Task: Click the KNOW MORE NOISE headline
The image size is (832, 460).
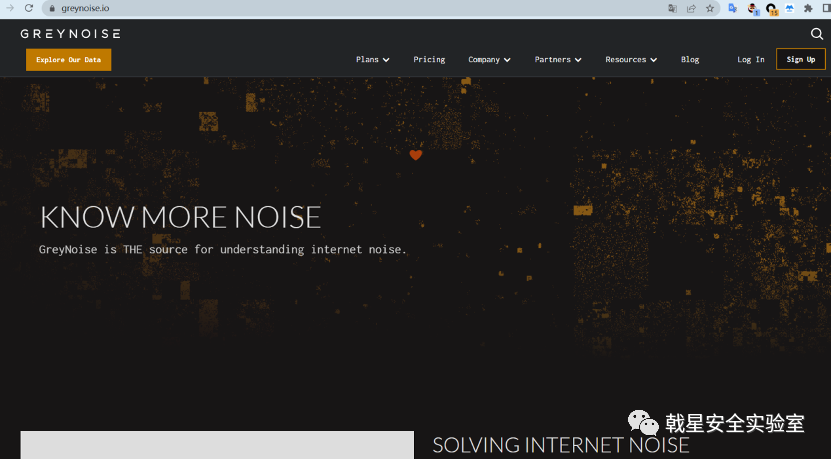Action: (x=180, y=218)
